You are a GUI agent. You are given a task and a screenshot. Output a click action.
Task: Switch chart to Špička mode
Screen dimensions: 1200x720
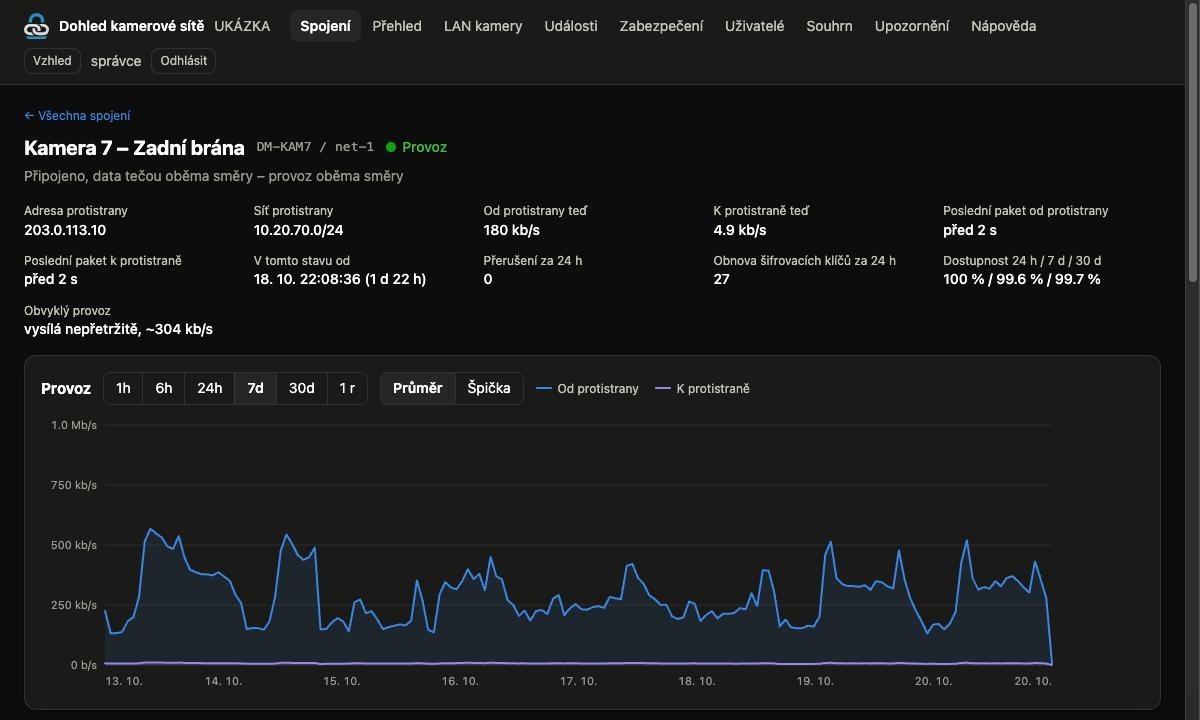point(489,388)
